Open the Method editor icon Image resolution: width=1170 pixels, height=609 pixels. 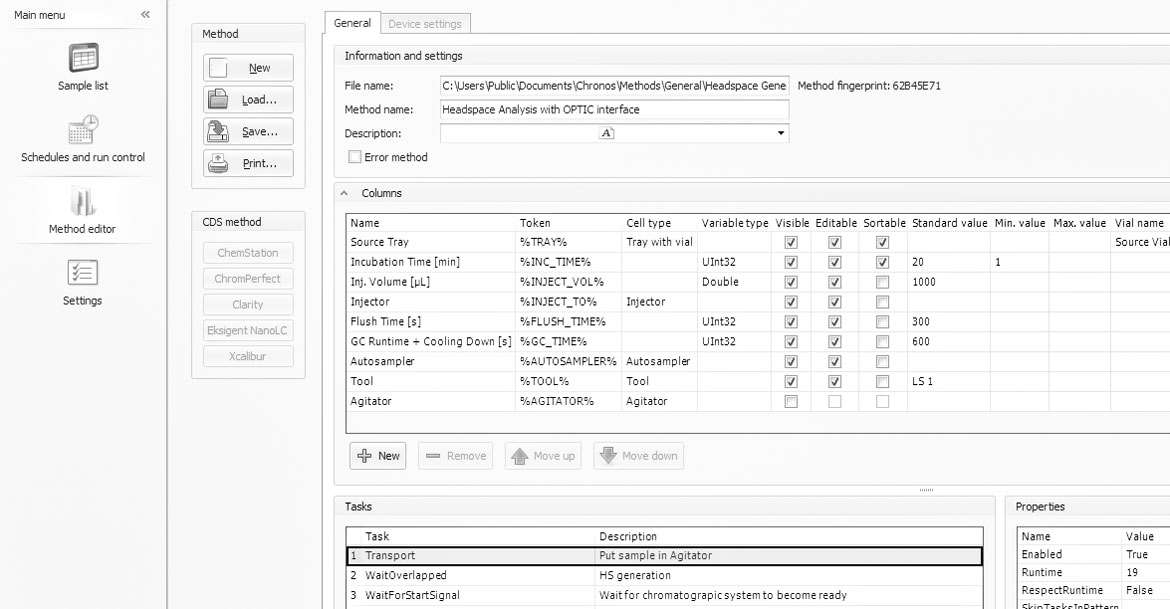(83, 202)
